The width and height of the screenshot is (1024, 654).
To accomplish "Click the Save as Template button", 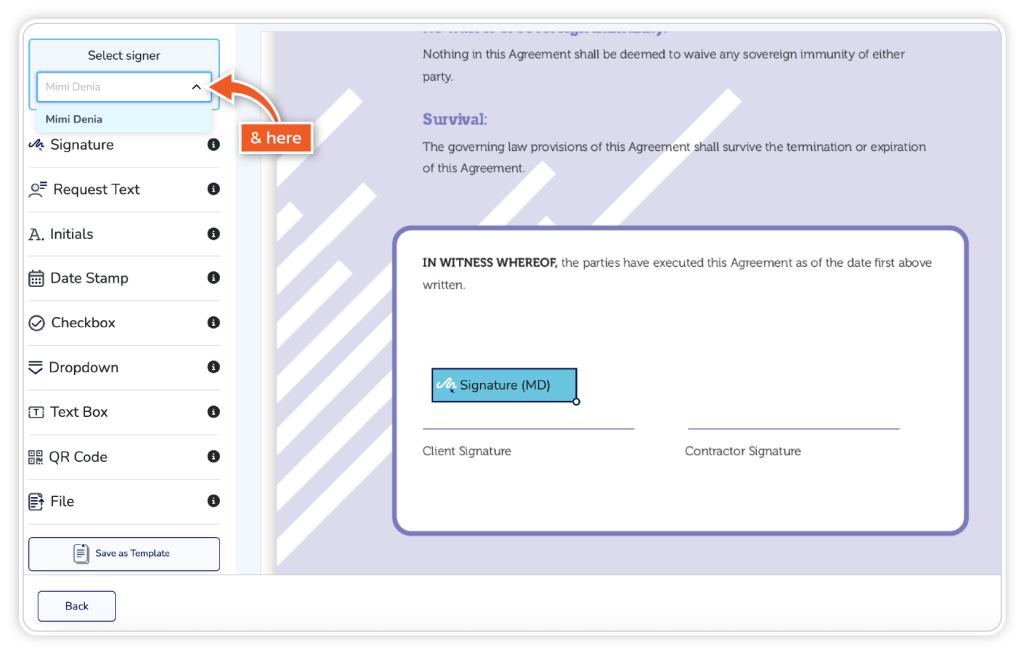I will [124, 554].
